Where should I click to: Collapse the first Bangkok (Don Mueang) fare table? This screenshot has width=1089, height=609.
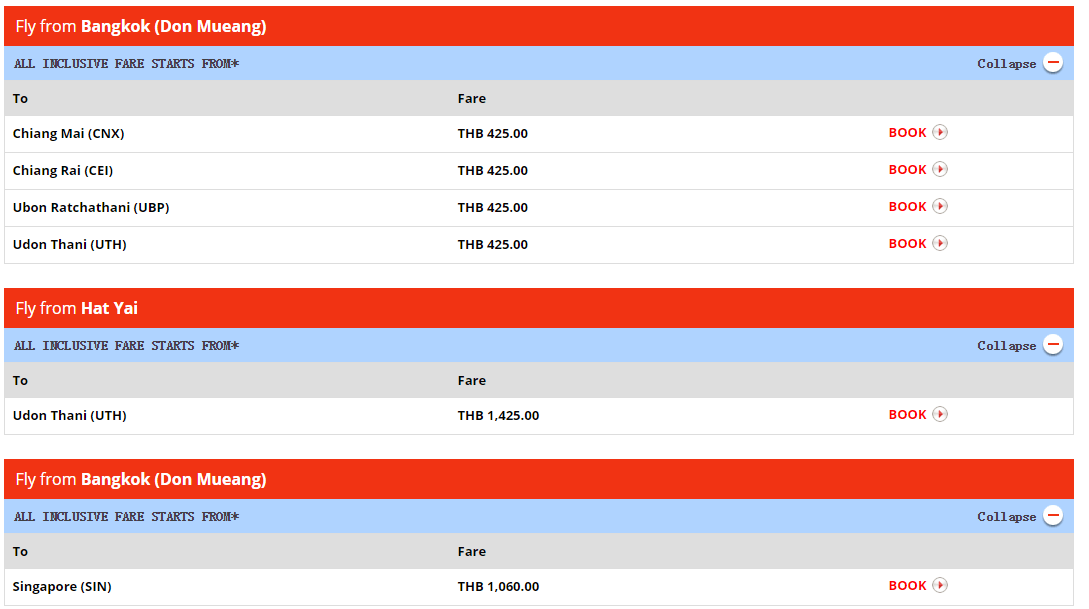[x=1053, y=62]
